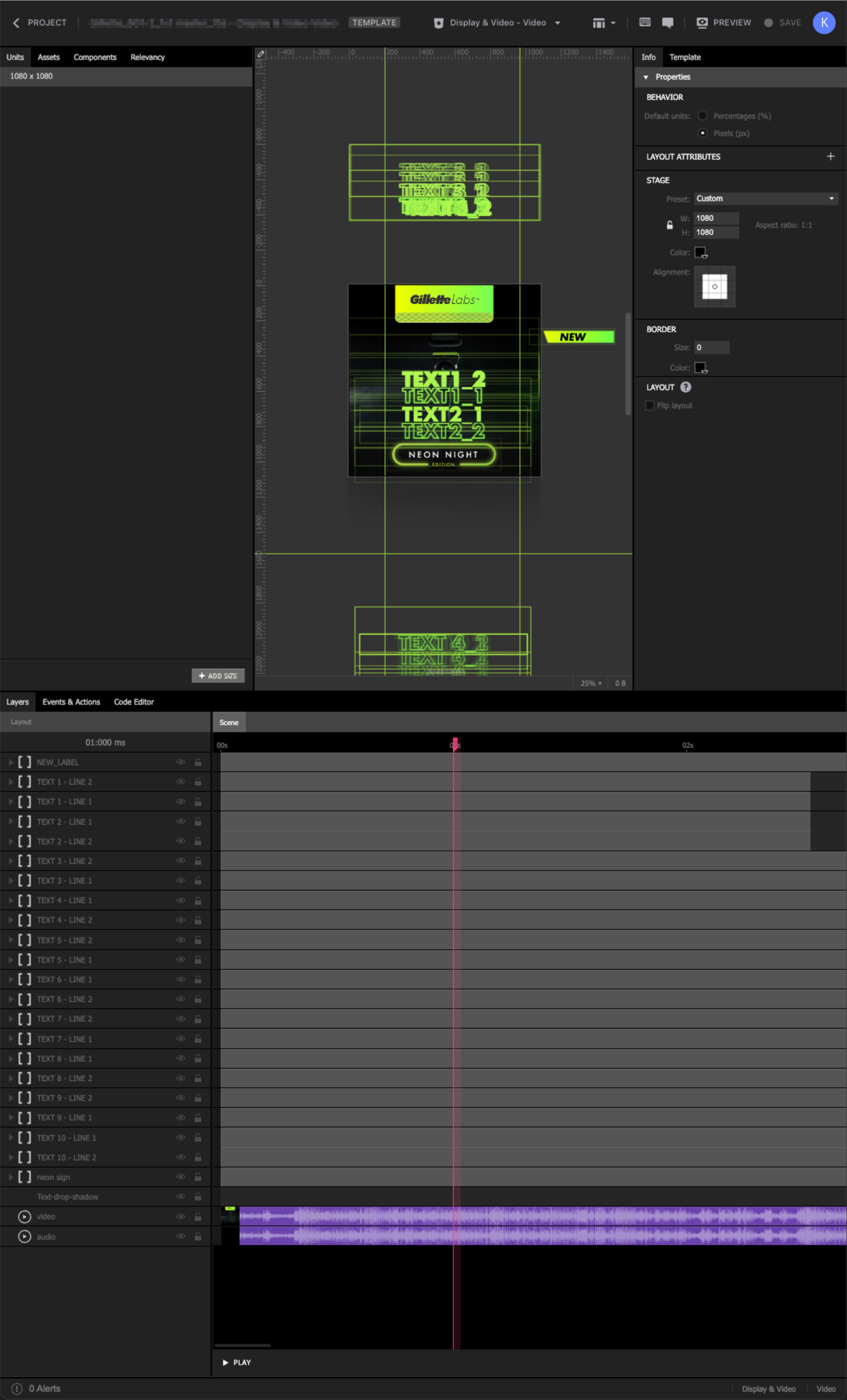Go back to Project
The image size is (847, 1400).
39,23
